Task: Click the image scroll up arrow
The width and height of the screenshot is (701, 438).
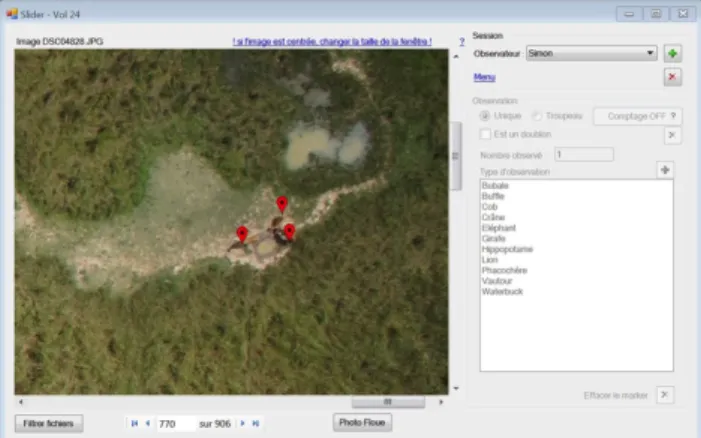Action: point(456,56)
